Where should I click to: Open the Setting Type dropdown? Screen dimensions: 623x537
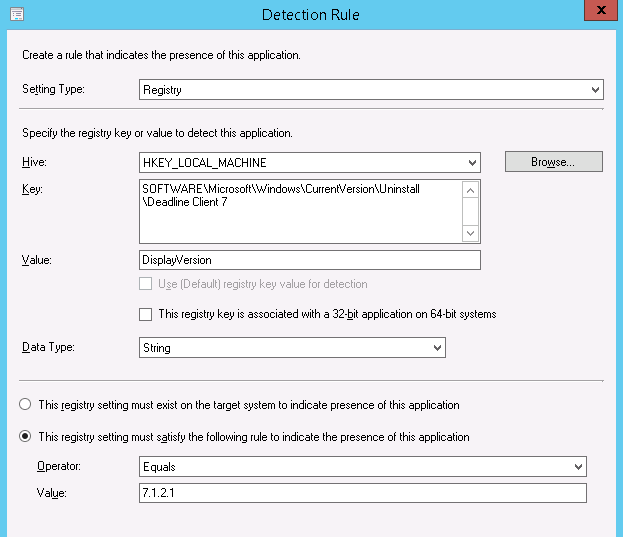pyautogui.click(x=371, y=90)
